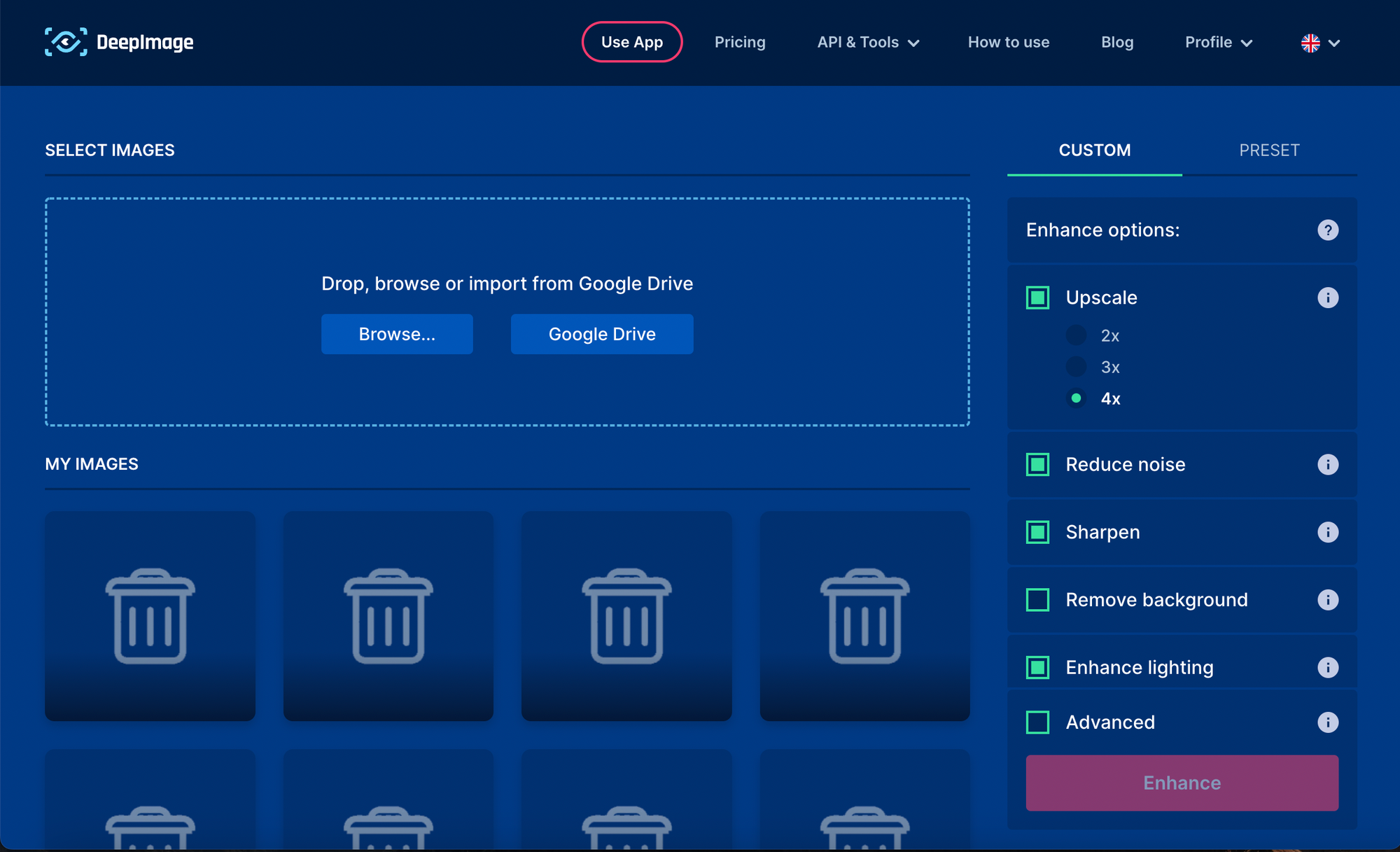Check the Advanced checkbox
Image resolution: width=1400 pixels, height=852 pixels.
(x=1037, y=722)
